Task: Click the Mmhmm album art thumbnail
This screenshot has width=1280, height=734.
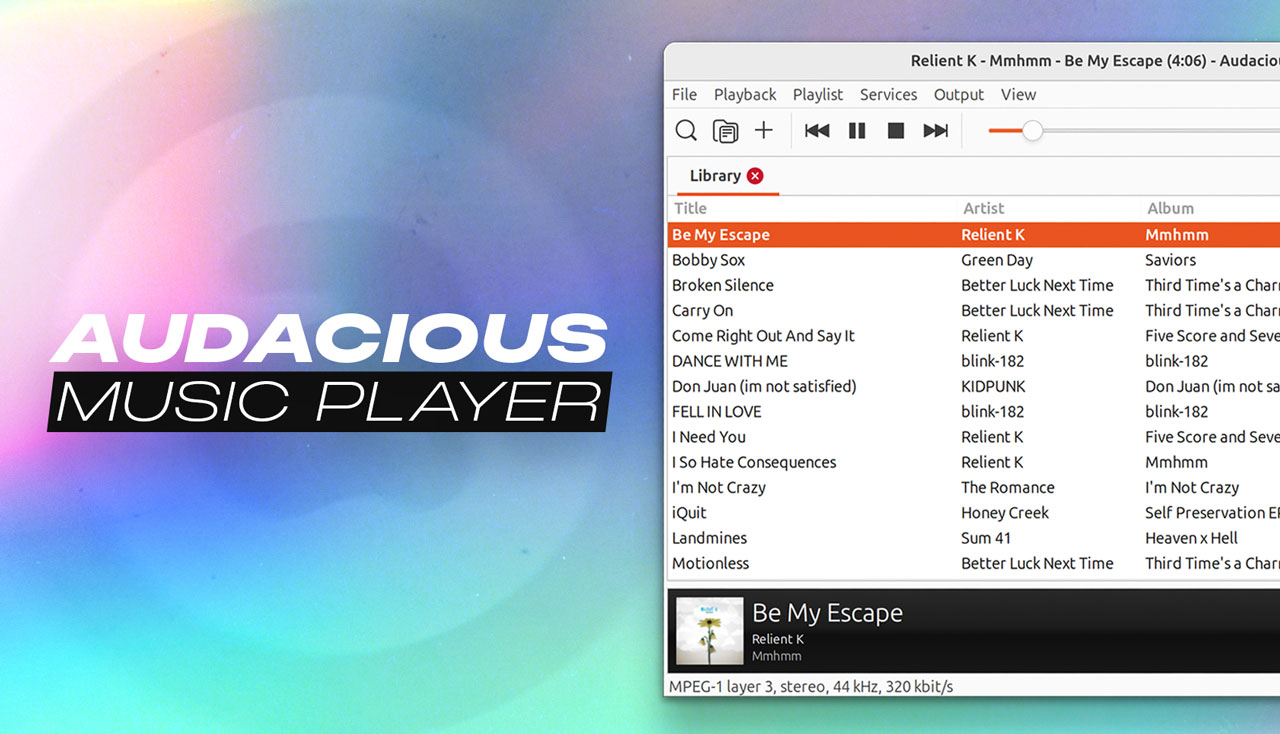Action: pyautogui.click(x=709, y=631)
